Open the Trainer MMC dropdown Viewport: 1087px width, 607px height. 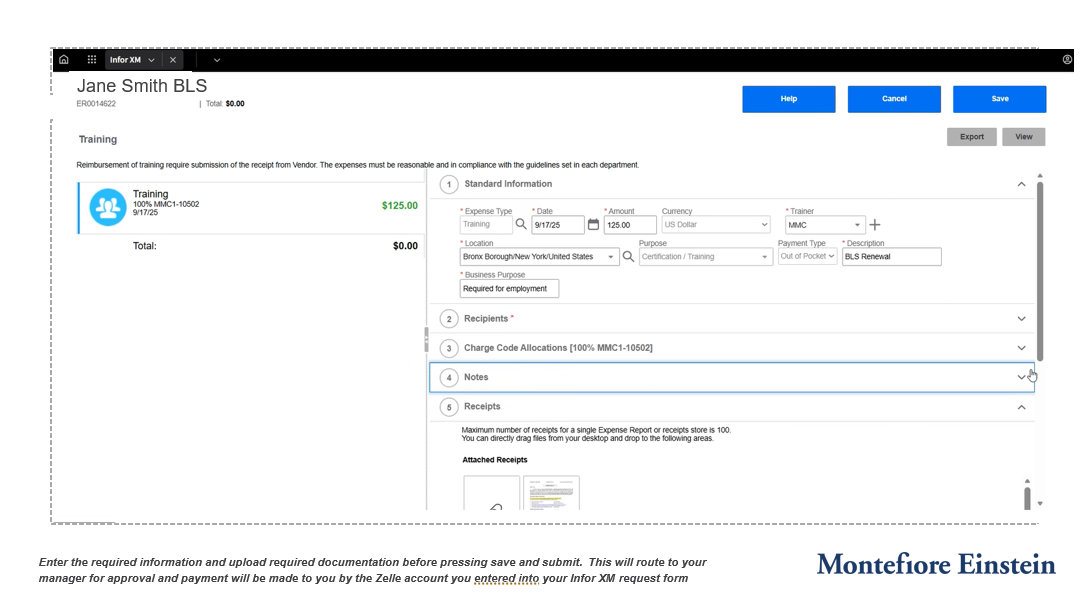(x=825, y=225)
